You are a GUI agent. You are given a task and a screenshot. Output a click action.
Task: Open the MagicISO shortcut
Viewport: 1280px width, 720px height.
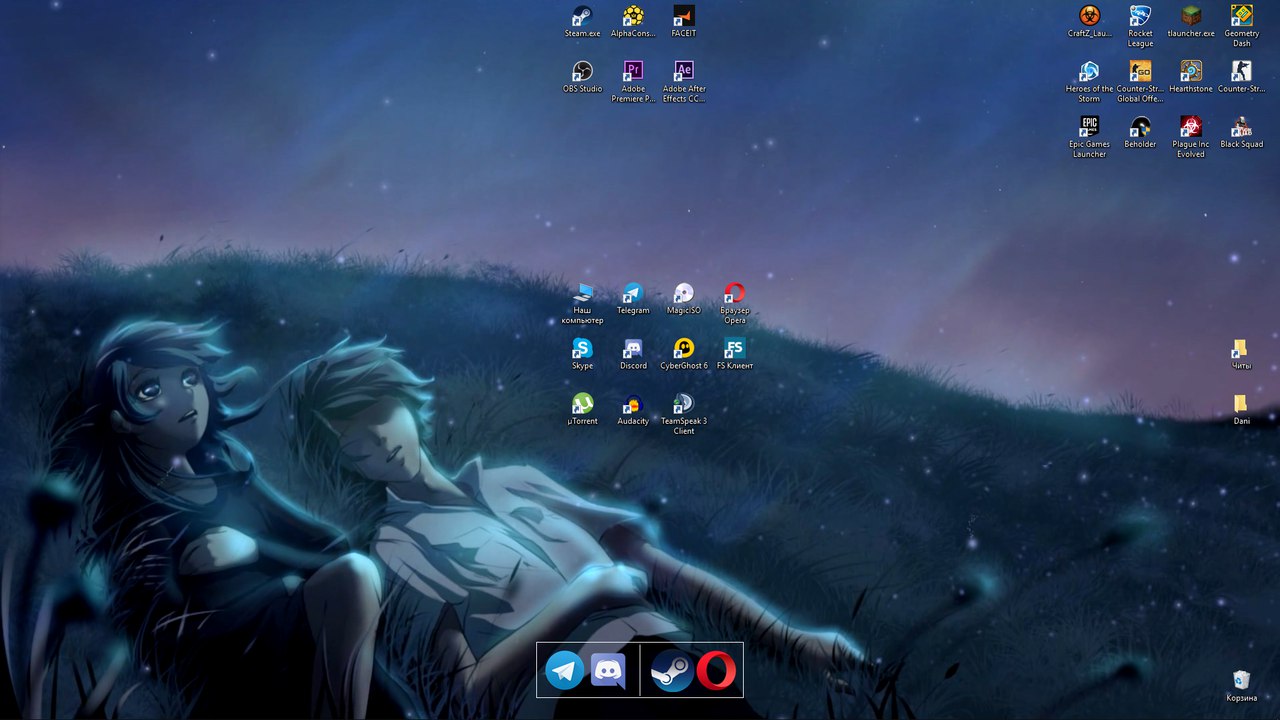coord(684,298)
